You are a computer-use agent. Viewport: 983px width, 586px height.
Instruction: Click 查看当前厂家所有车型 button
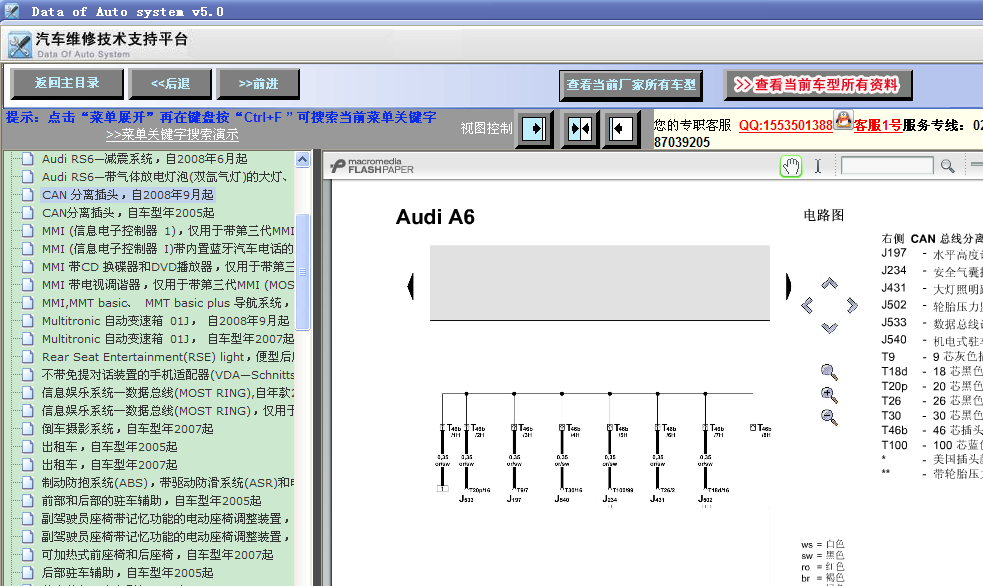[631, 85]
